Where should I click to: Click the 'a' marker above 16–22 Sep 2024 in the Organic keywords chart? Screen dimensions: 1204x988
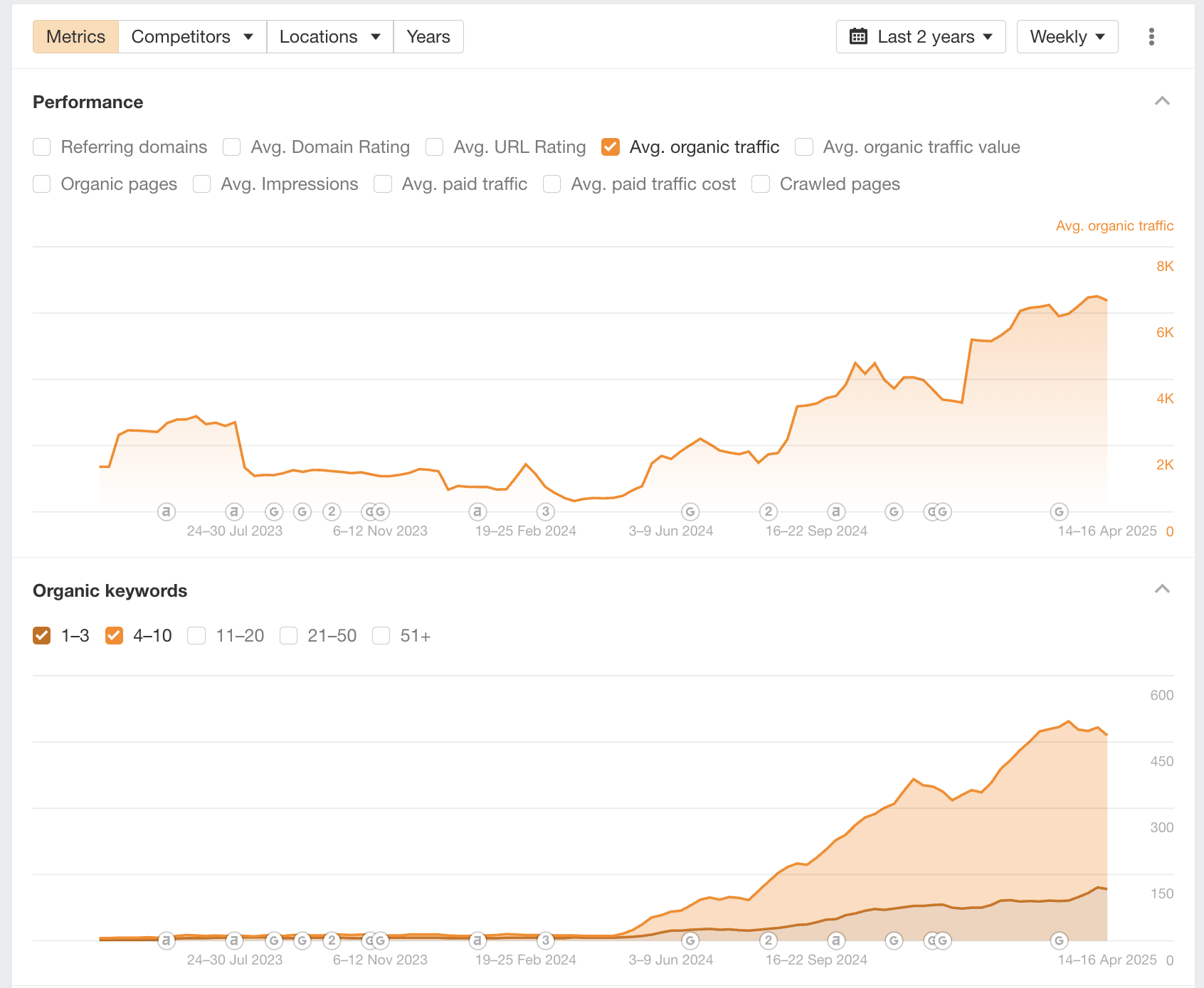tap(836, 940)
